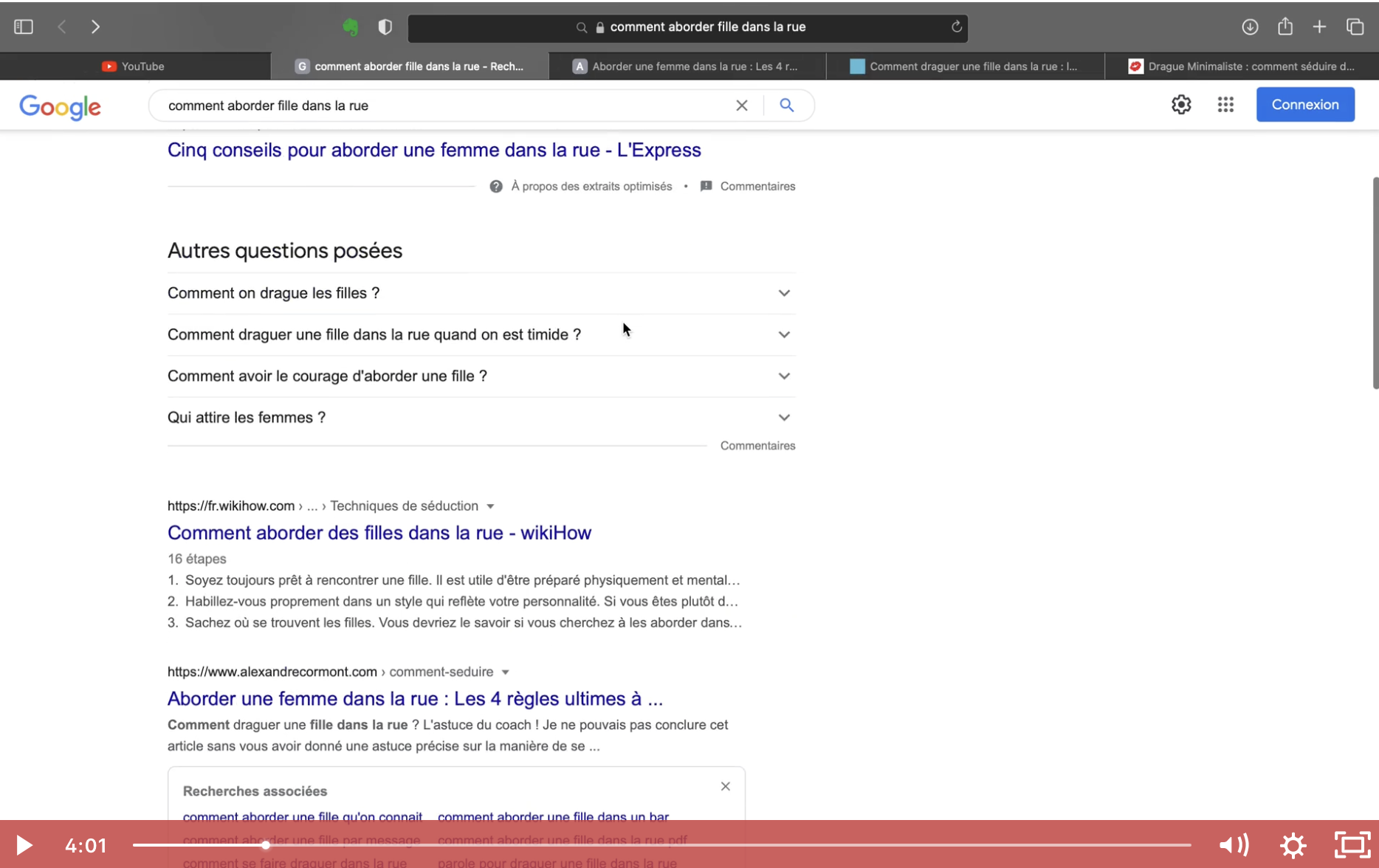Open the video player settings gear
Screen dimensions: 1379x868
(1293, 845)
